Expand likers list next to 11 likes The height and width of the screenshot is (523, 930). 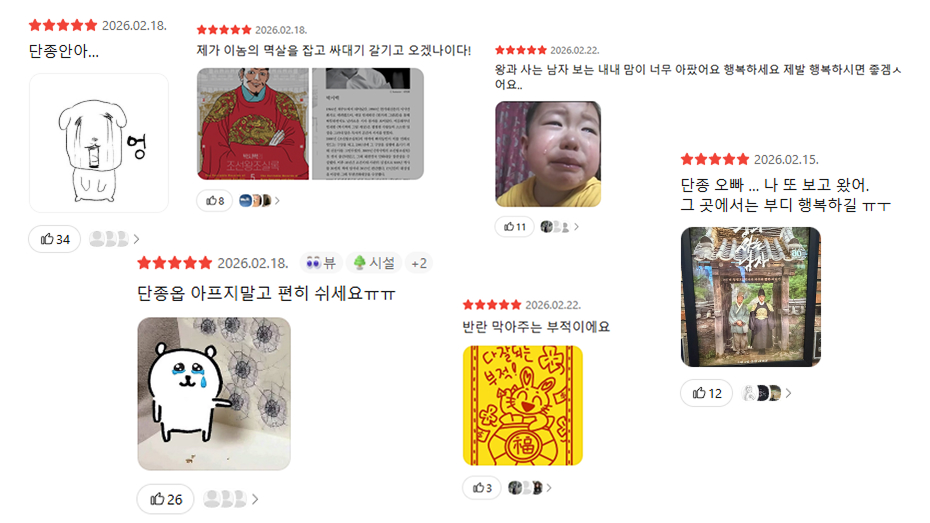tap(559, 227)
